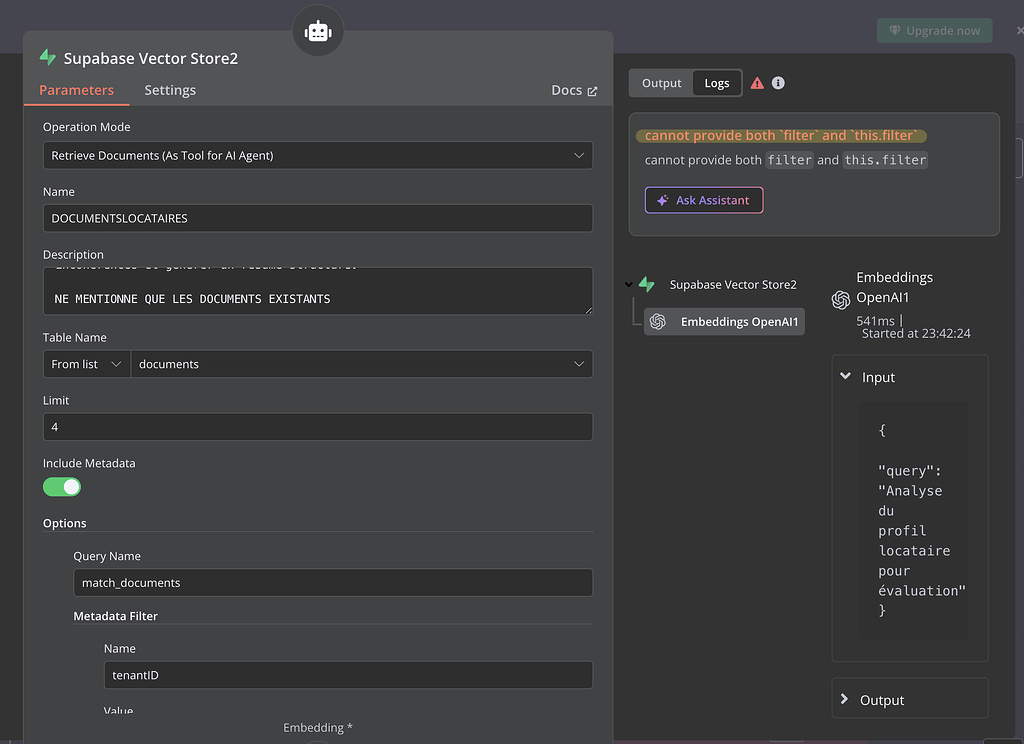
Task: Collapse the Supabase Vector Store2 tree chevron
Action: (x=627, y=284)
